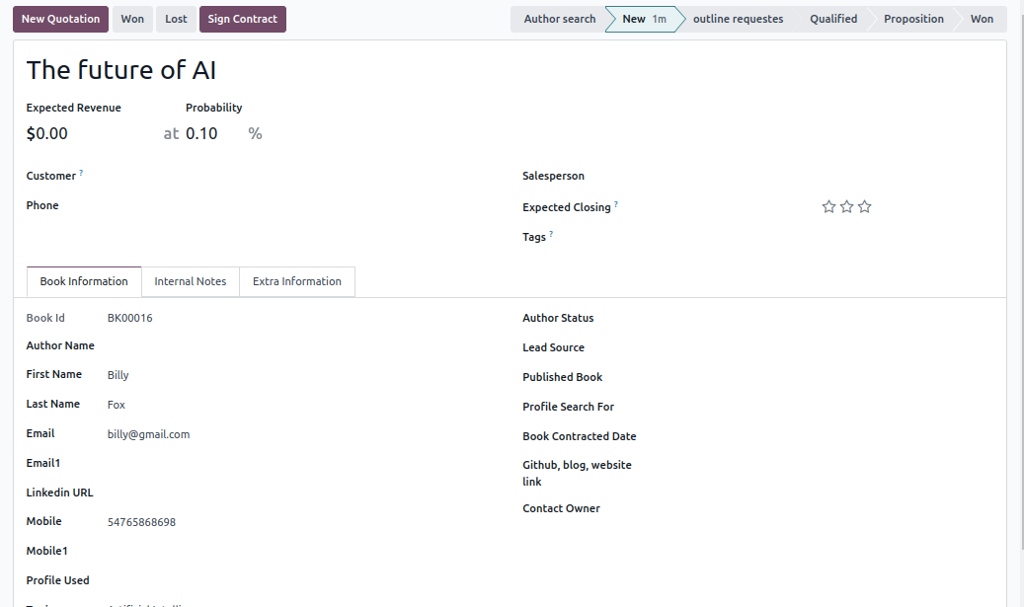Image resolution: width=1024 pixels, height=607 pixels.
Task: Click the second priority star
Action: pos(847,207)
